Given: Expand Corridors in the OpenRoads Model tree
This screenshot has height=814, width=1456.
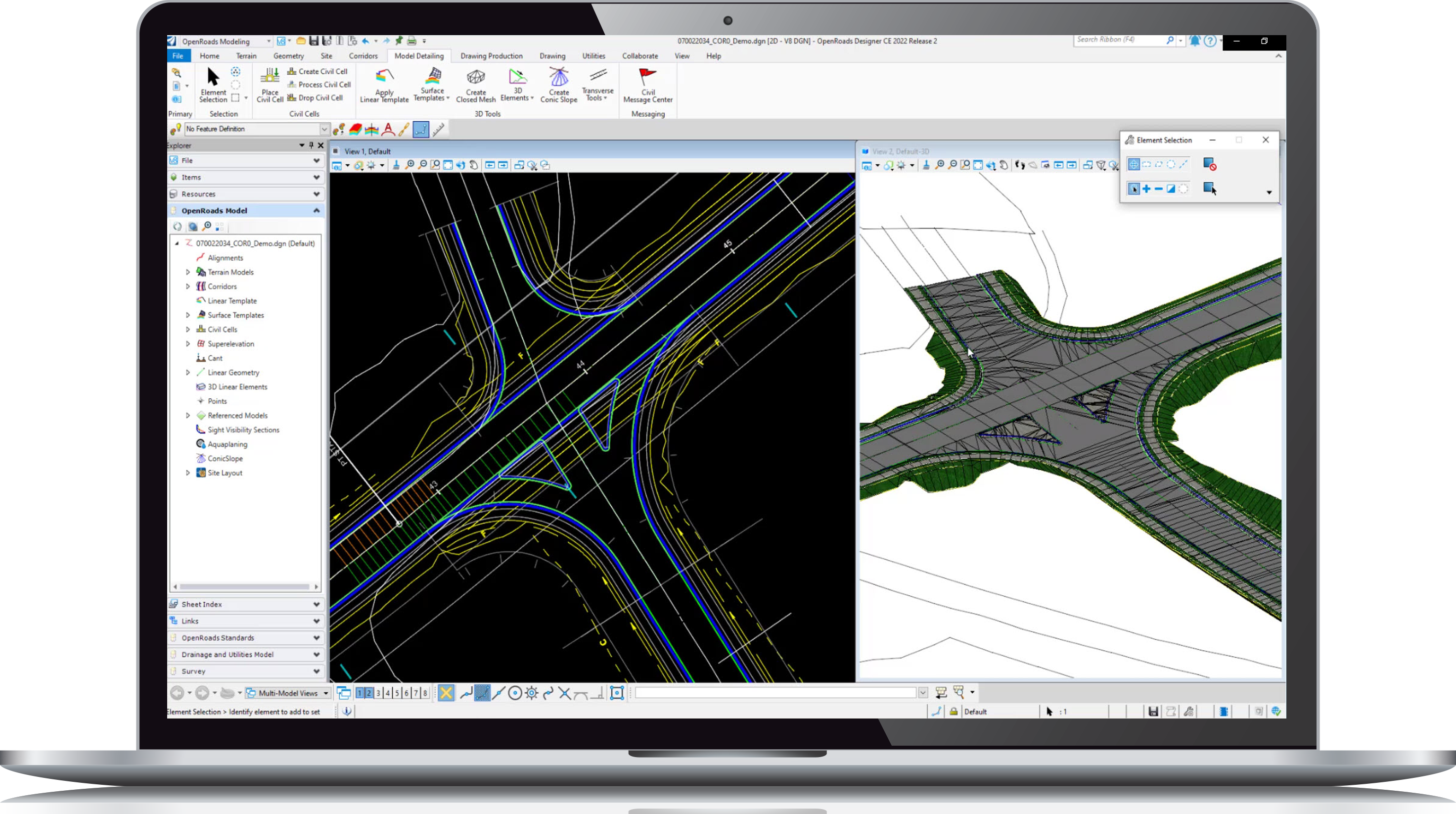Looking at the screenshot, I should tap(188, 286).
